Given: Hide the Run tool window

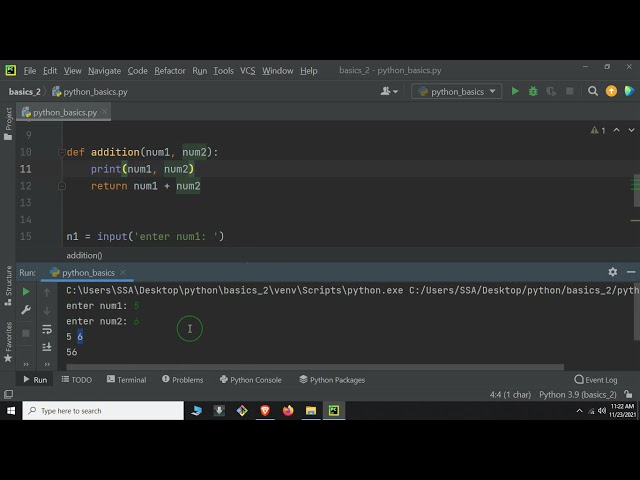Looking at the screenshot, I should [x=631, y=272].
